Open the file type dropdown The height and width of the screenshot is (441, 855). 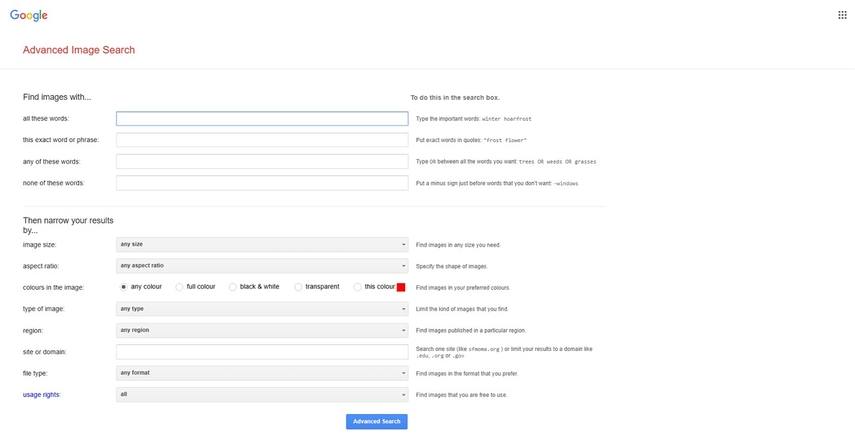[x=262, y=373]
